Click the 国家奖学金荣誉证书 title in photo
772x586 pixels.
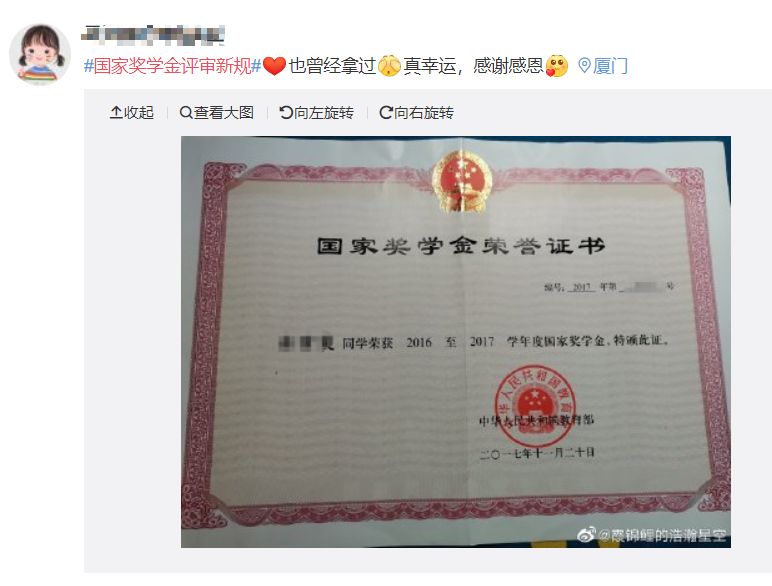(x=461, y=246)
